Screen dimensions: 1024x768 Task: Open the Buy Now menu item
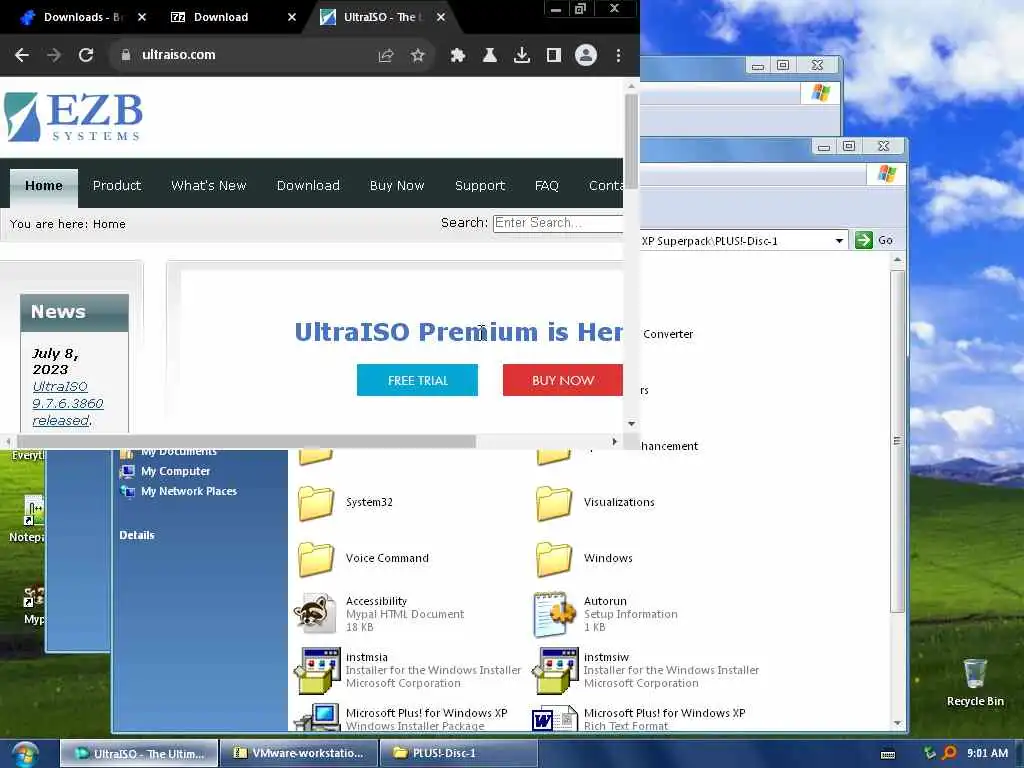397,186
